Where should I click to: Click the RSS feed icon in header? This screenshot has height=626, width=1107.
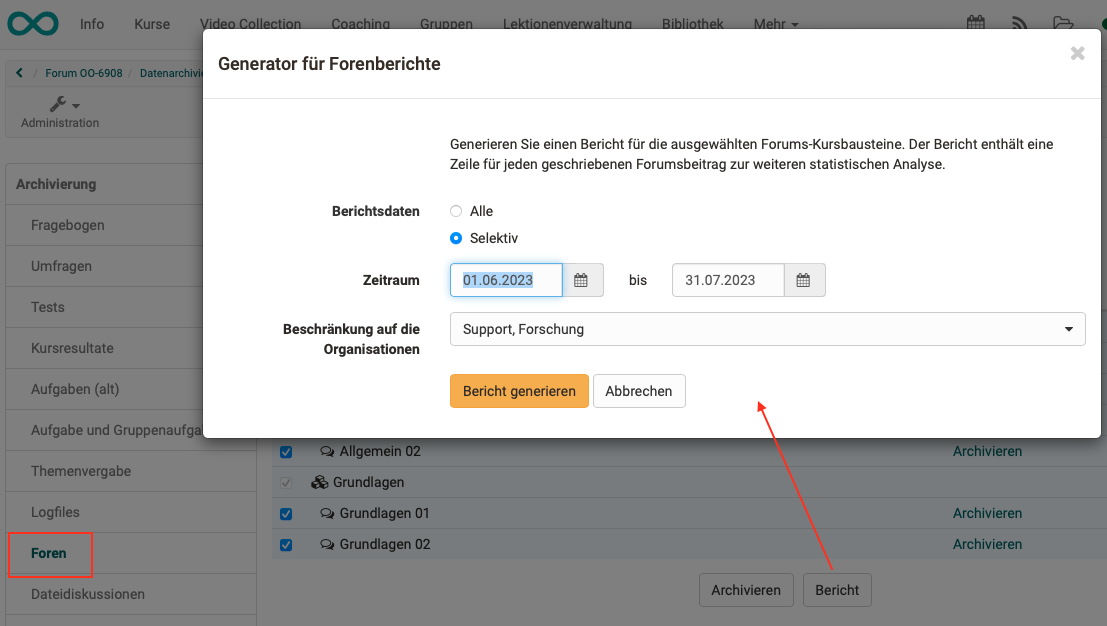[x=1020, y=23]
